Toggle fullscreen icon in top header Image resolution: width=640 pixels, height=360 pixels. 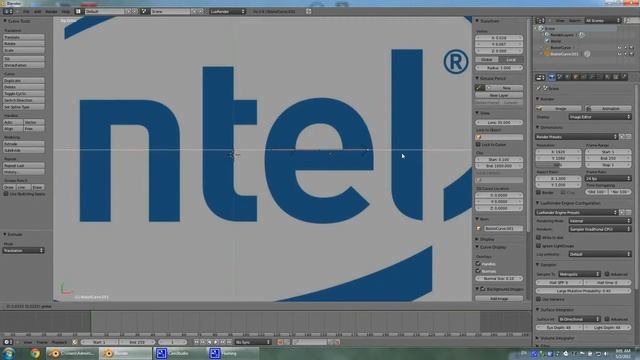pyautogui.click(x=309, y=11)
